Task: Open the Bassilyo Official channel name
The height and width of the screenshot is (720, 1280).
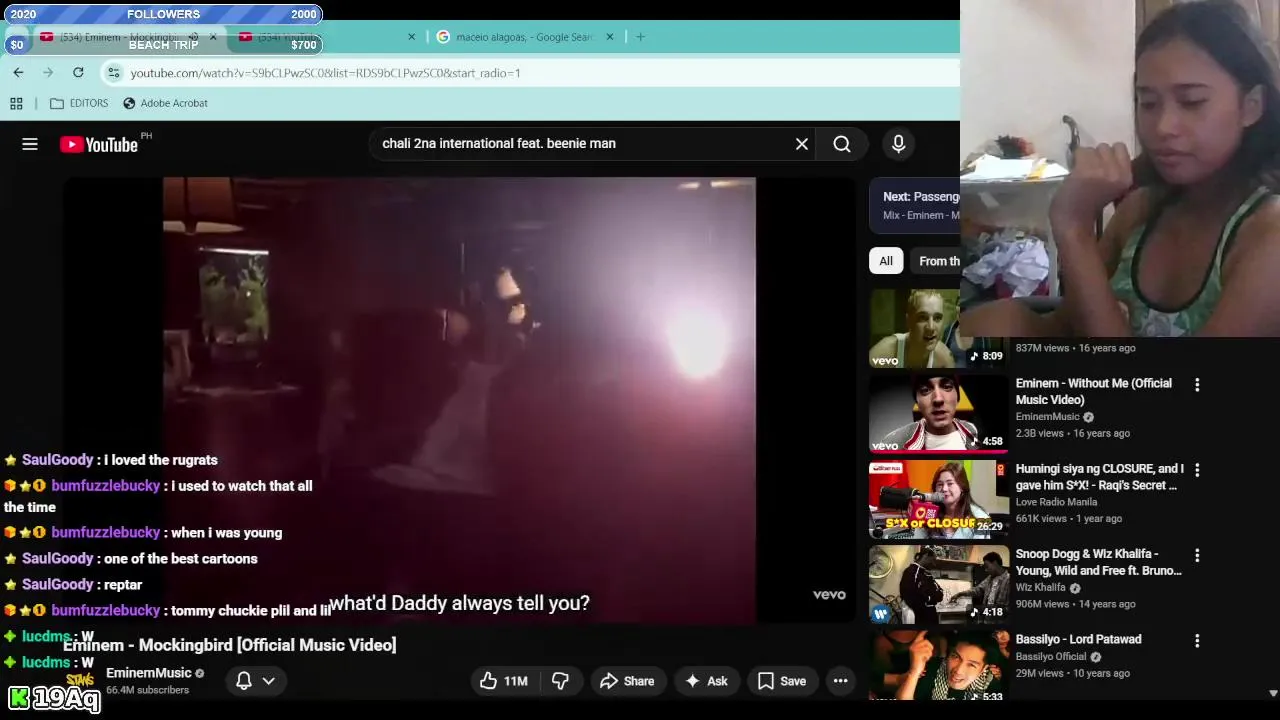Action: coord(1051,657)
